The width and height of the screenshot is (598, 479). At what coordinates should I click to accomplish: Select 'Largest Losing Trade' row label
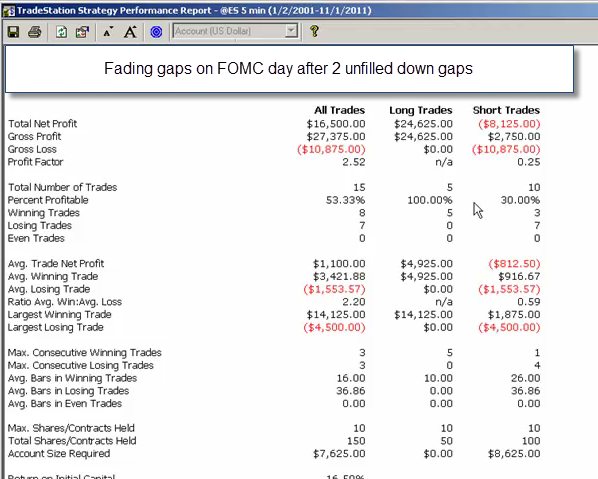click(x=56, y=327)
